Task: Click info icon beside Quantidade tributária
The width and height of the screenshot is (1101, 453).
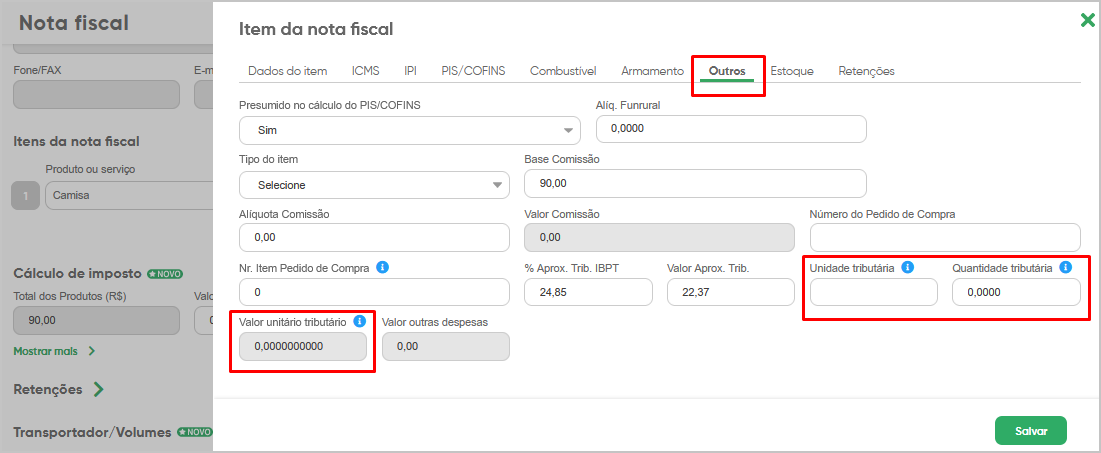Action: [x=1065, y=268]
